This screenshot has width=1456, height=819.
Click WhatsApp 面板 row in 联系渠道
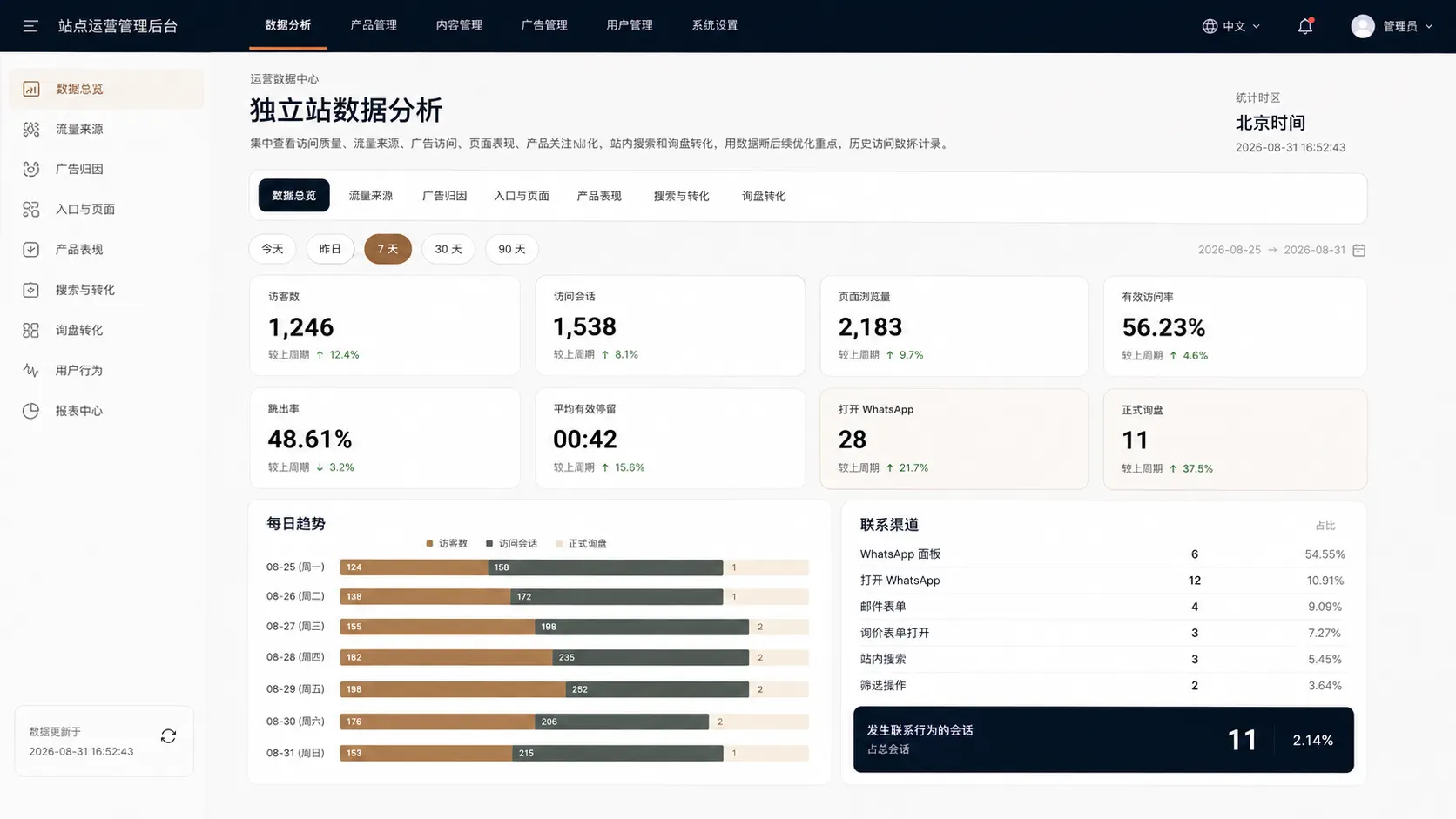(1102, 554)
